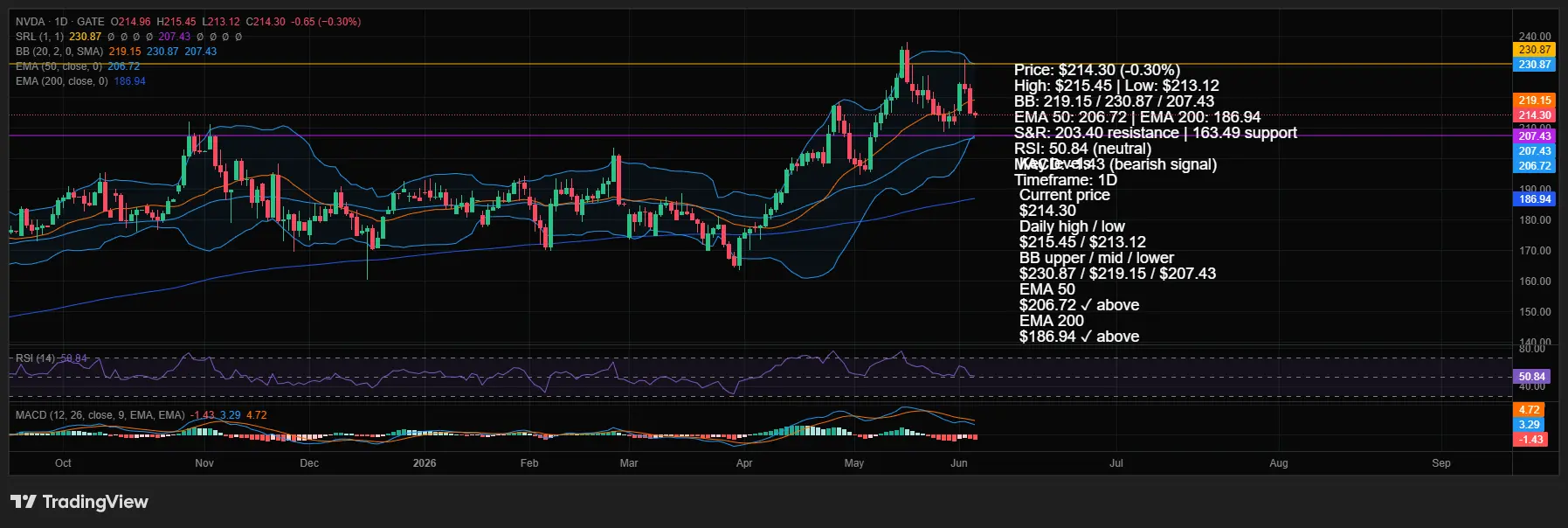Click the open value O214.96
Image resolution: width=1568 pixels, height=528 pixels.
pyautogui.click(x=131, y=22)
